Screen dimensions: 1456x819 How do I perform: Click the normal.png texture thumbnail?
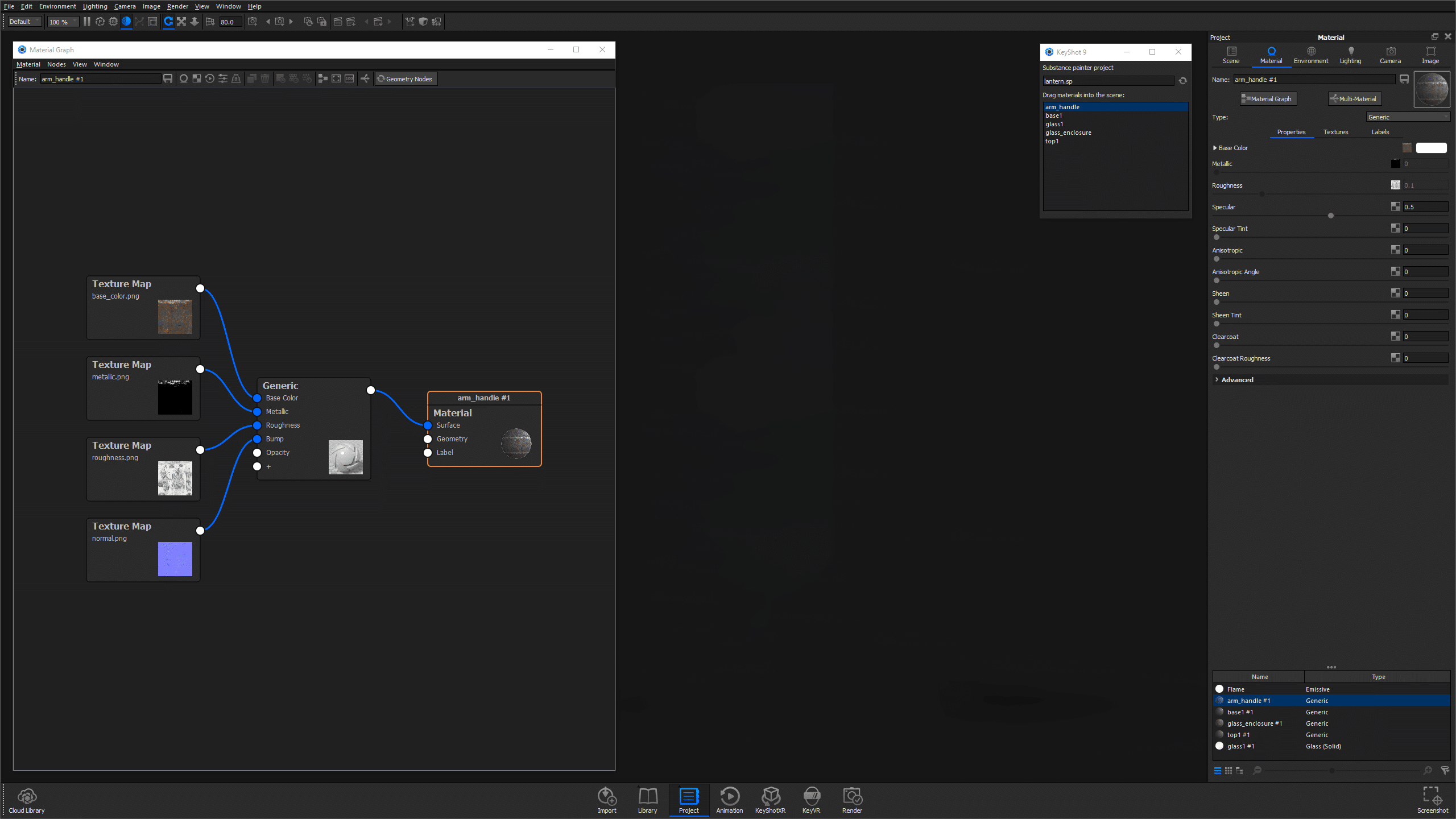click(x=175, y=559)
